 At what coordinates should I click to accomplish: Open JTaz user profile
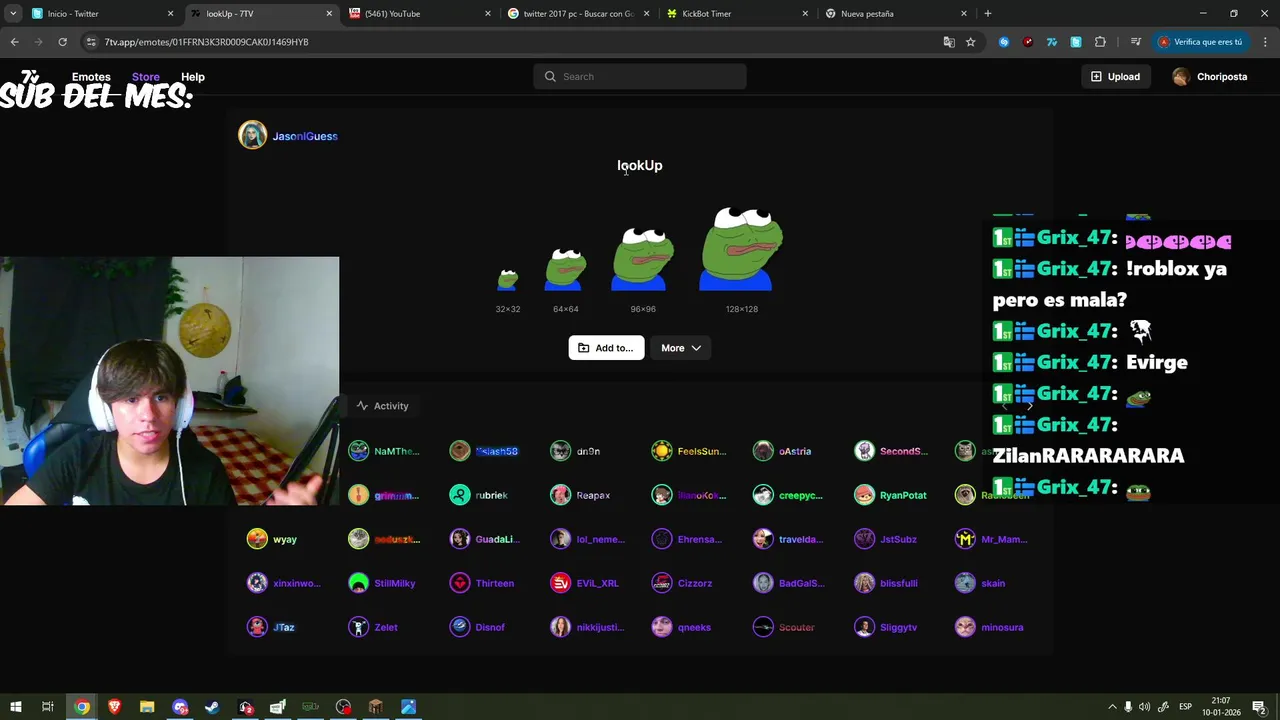271,627
